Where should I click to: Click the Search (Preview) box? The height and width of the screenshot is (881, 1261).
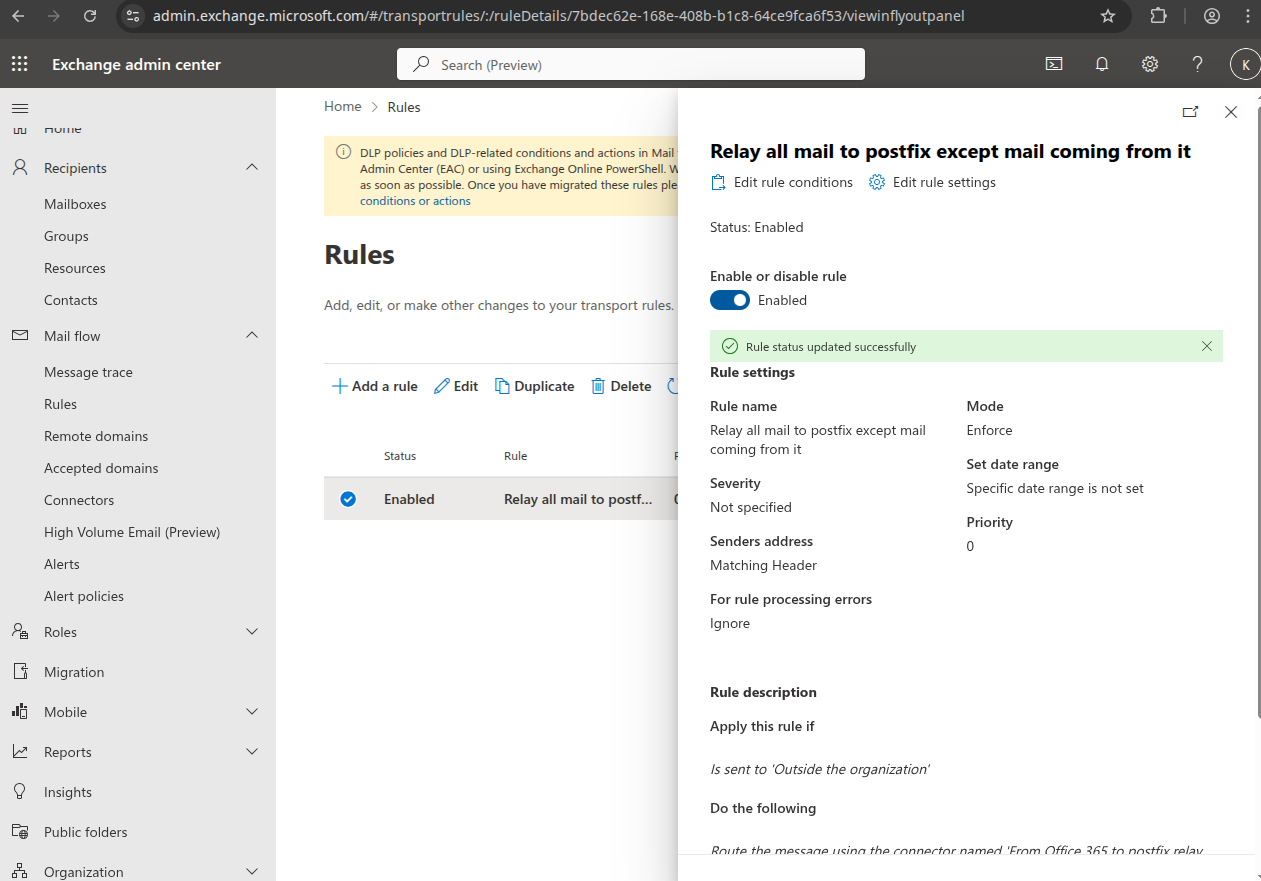point(631,64)
